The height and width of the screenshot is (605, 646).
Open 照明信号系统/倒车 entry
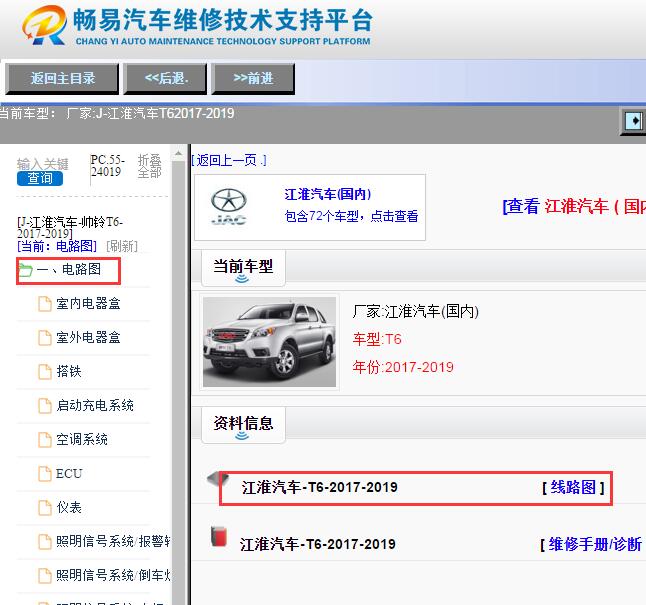(x=113, y=575)
